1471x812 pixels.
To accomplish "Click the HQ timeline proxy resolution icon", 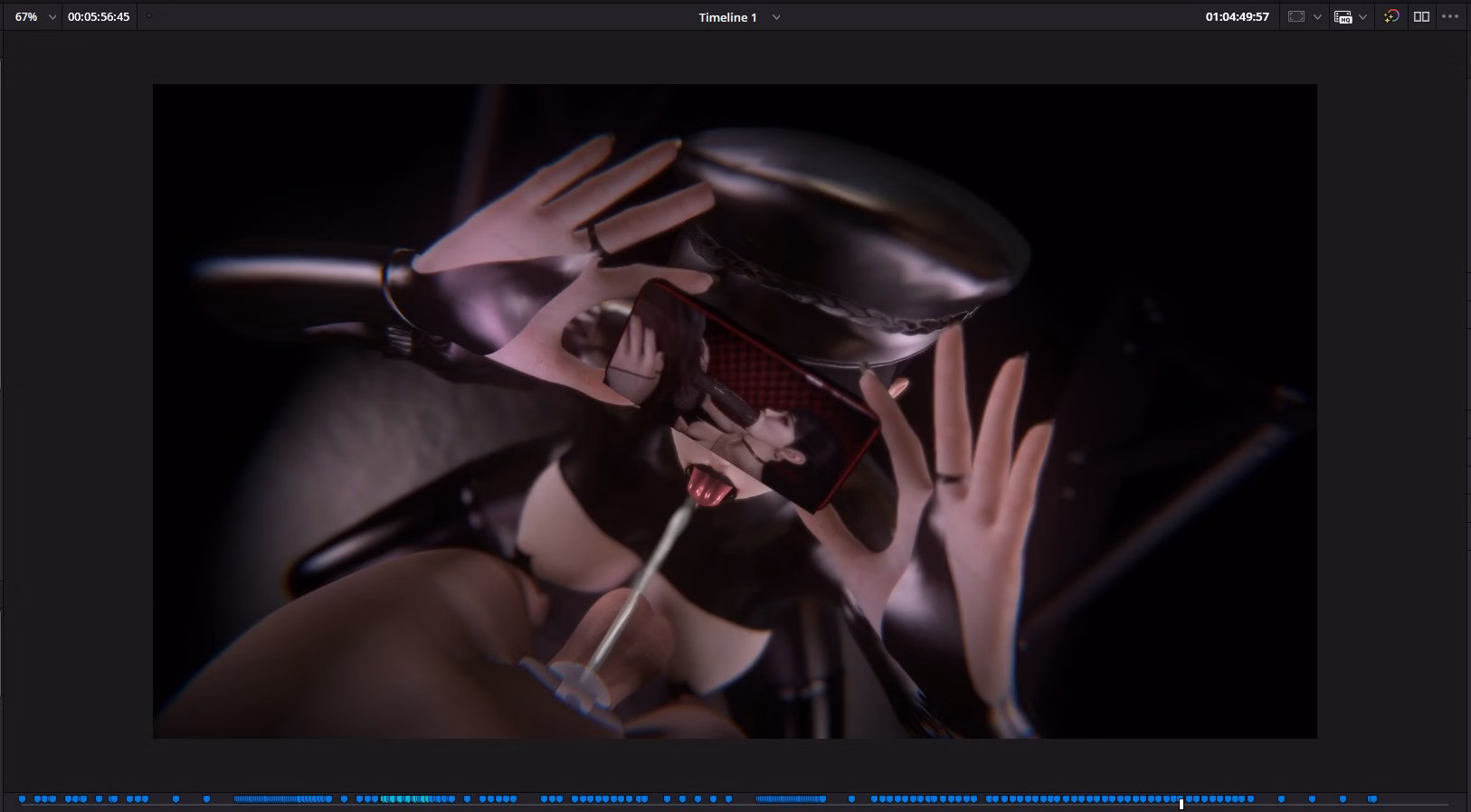I will 1343,17.
